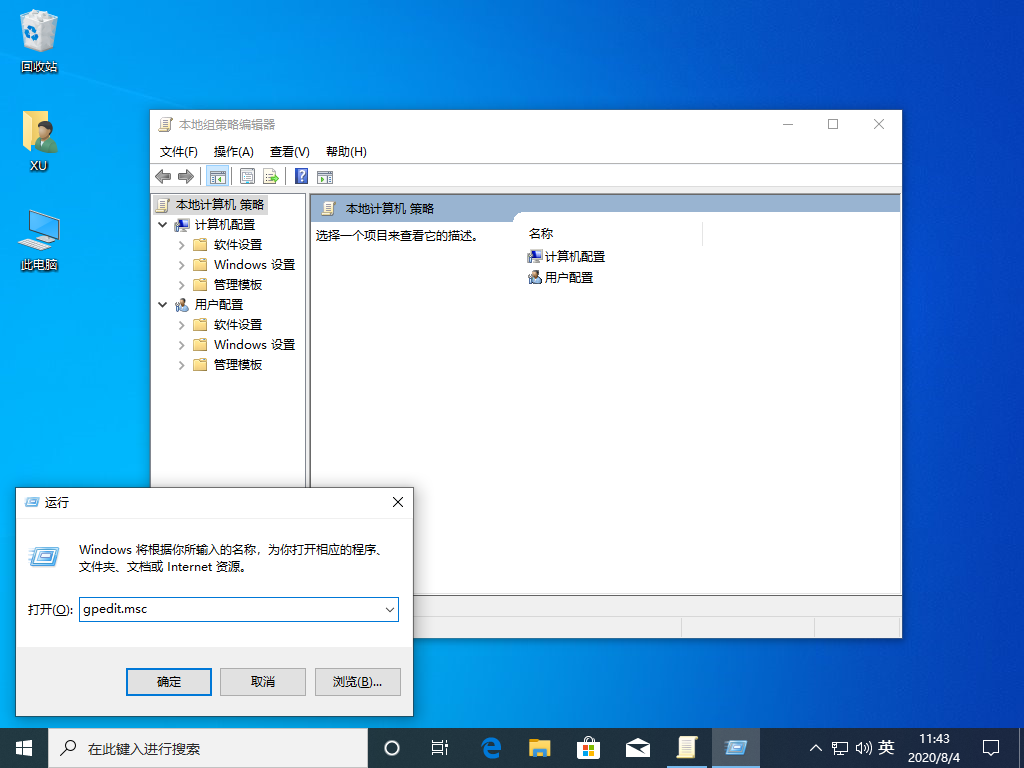Open the gpedit.msc history dropdown
1024x768 pixels.
pyautogui.click(x=390, y=609)
